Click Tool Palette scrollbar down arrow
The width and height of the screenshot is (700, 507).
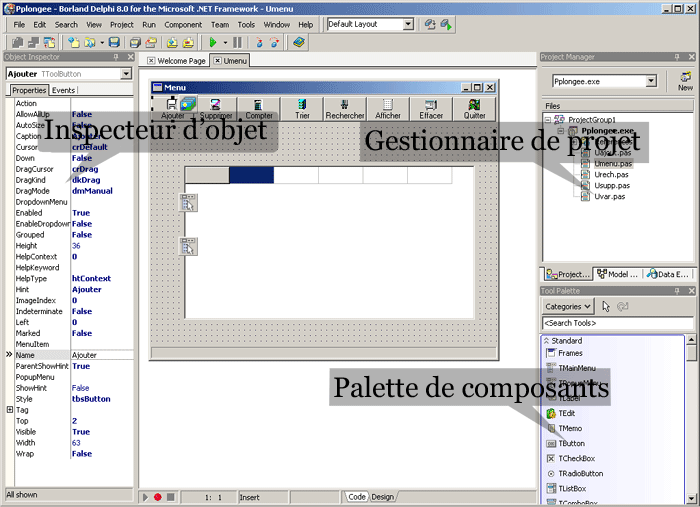[691, 499]
